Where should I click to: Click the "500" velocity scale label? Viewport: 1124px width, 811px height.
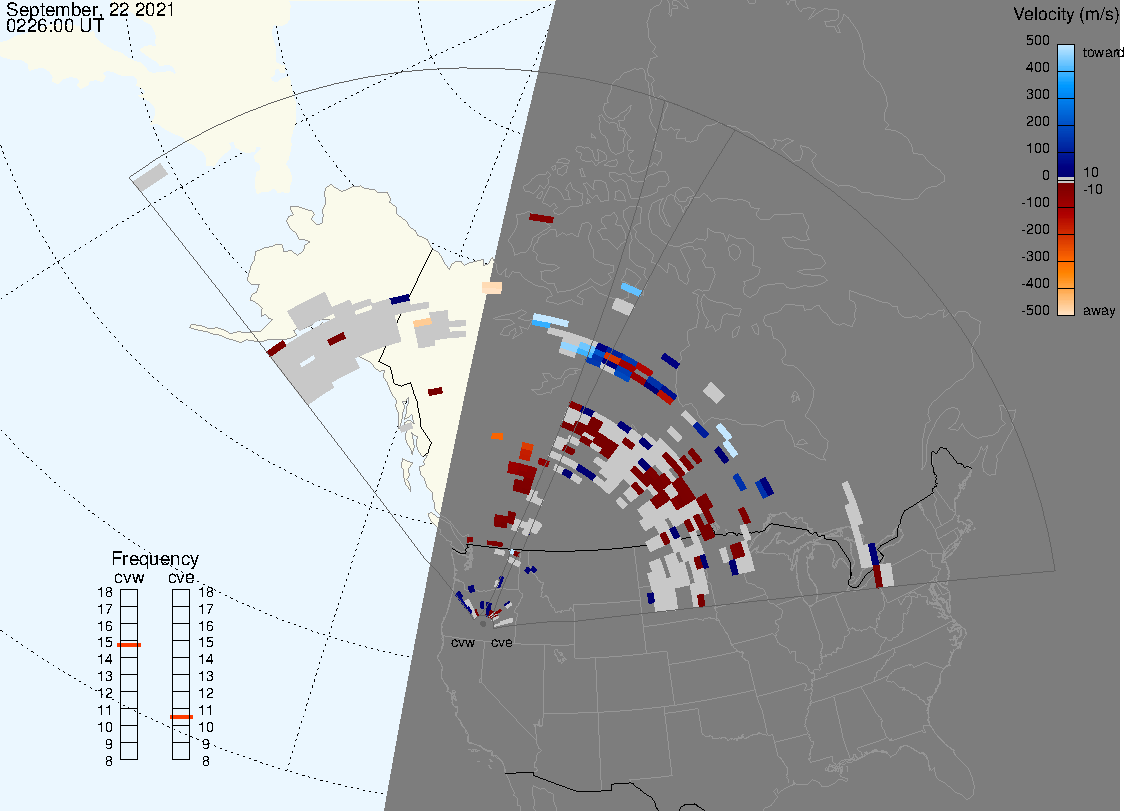tap(1037, 40)
